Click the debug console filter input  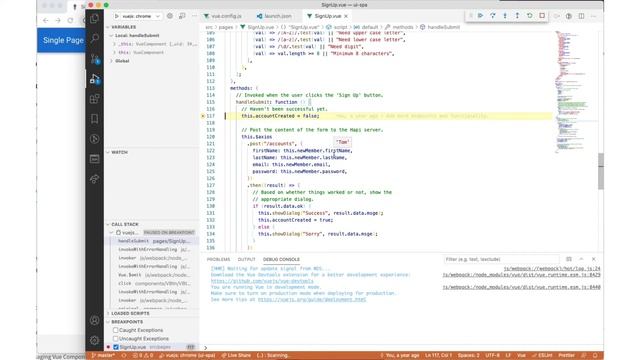click(x=501, y=259)
